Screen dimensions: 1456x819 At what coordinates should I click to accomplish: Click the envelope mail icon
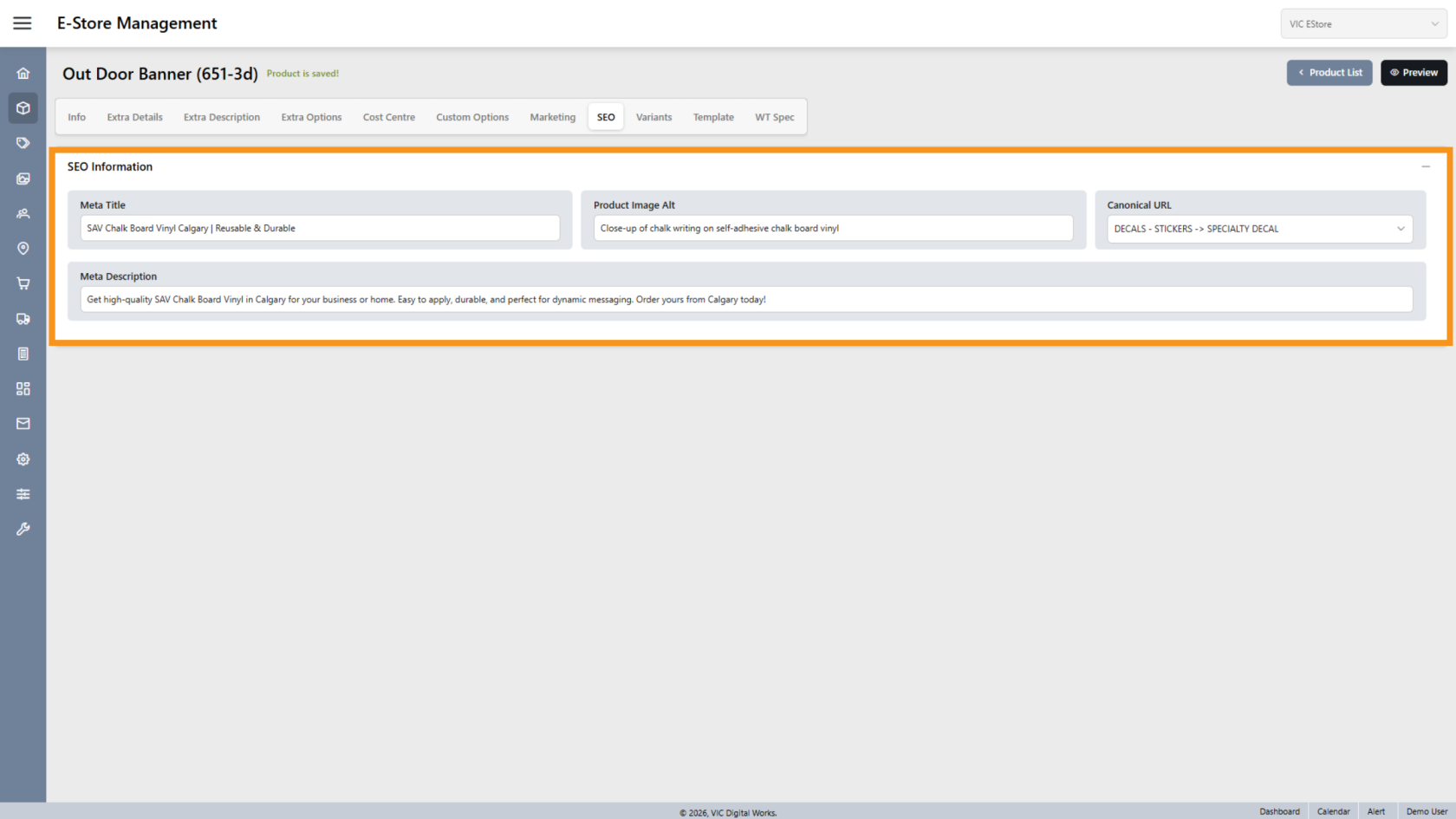(23, 424)
